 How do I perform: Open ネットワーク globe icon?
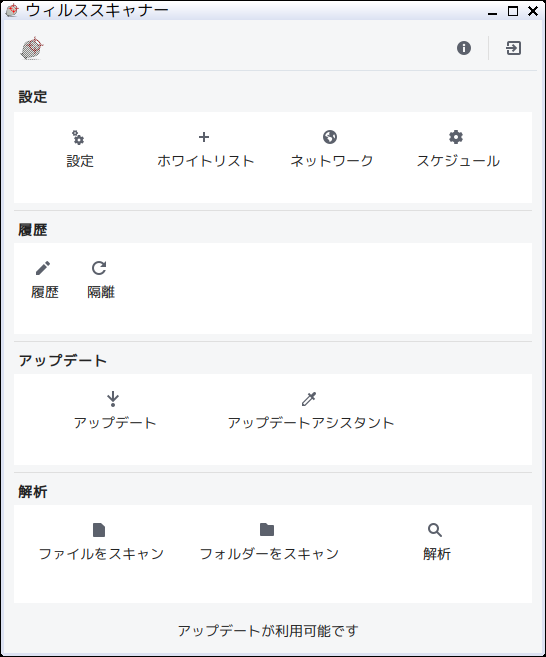click(330, 137)
